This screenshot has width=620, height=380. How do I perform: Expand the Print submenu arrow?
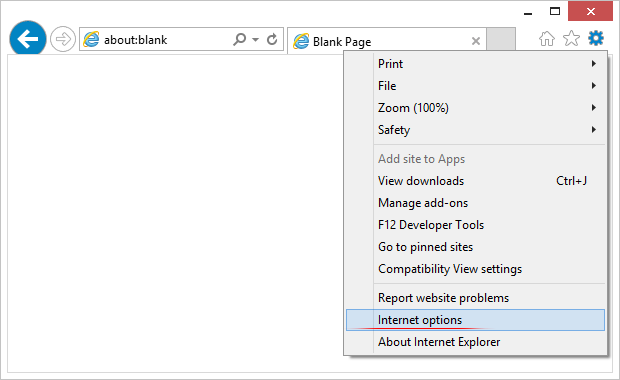tap(594, 64)
